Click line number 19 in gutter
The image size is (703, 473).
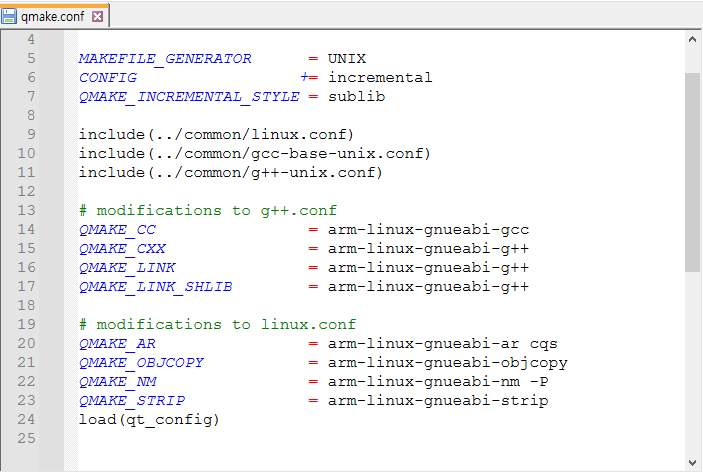26,325
